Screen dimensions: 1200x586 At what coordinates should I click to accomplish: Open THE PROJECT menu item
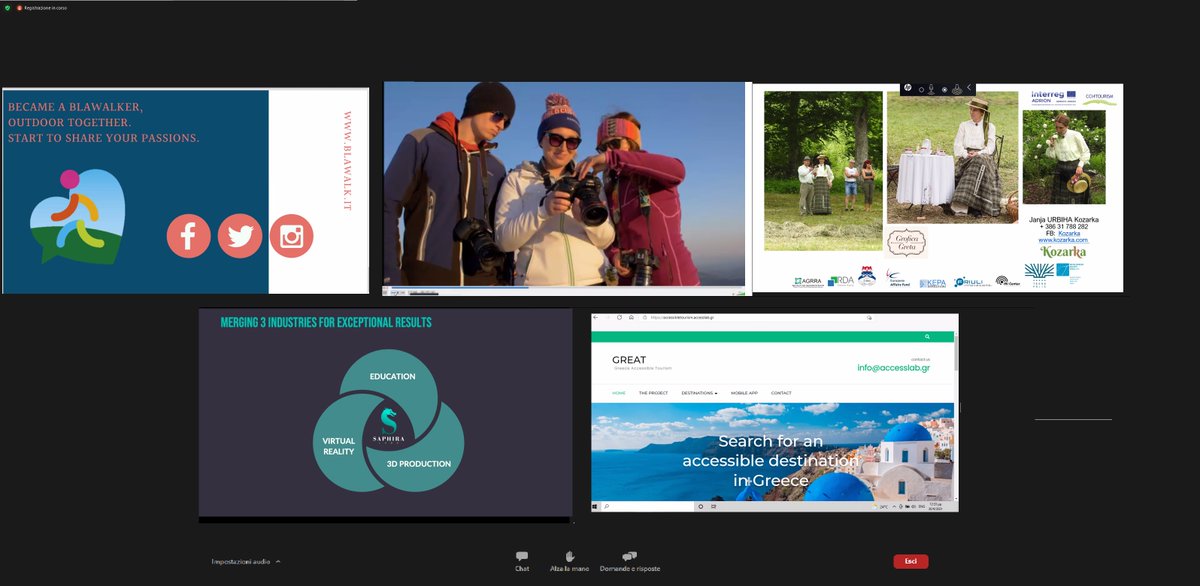pyautogui.click(x=653, y=393)
